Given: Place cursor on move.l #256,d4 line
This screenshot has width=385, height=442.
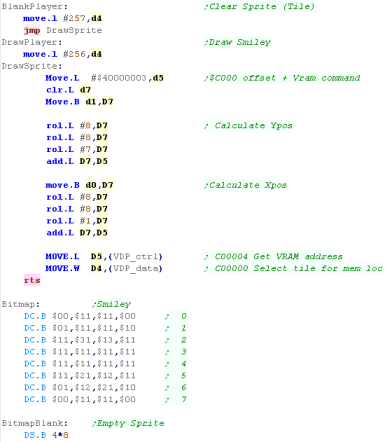Looking at the screenshot, I should tap(62, 54).
